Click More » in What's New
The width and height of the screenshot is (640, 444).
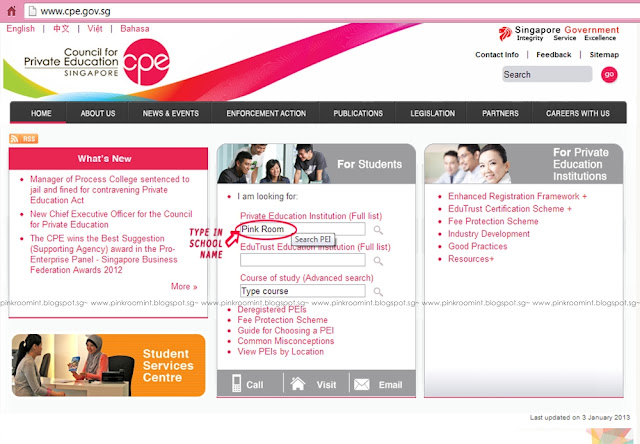(x=184, y=286)
